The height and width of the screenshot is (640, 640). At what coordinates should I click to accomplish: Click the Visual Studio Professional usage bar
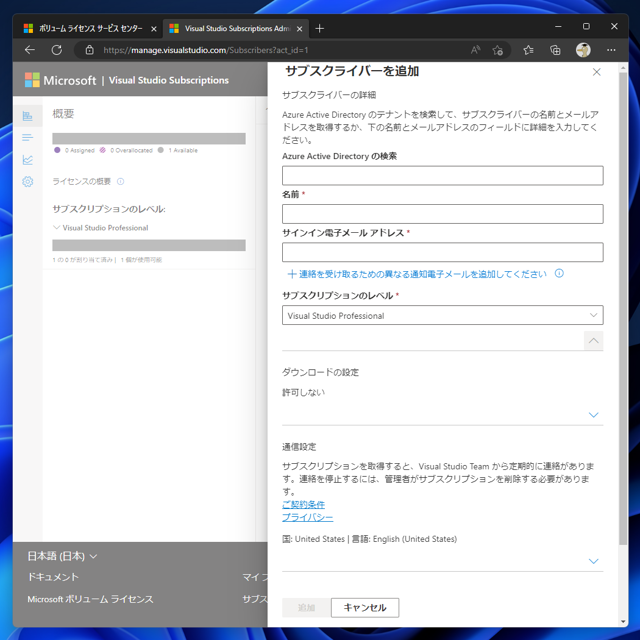(149, 245)
